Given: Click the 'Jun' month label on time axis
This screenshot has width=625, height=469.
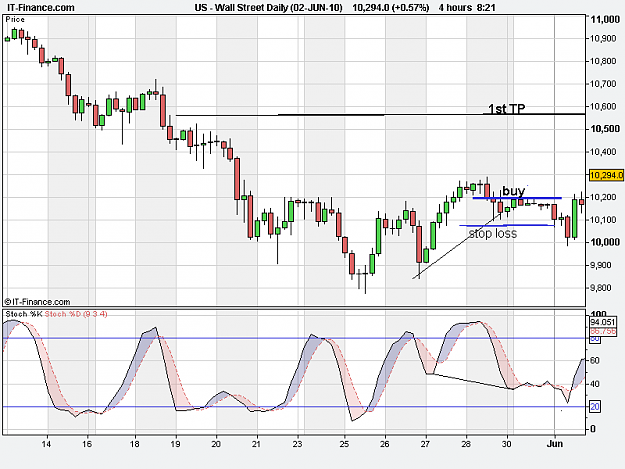Looking at the screenshot, I should point(555,444).
